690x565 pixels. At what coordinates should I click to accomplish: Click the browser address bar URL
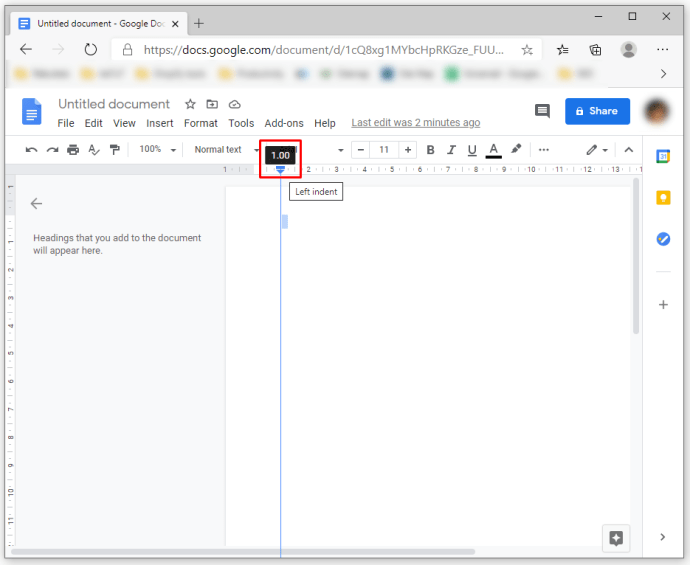(x=324, y=50)
